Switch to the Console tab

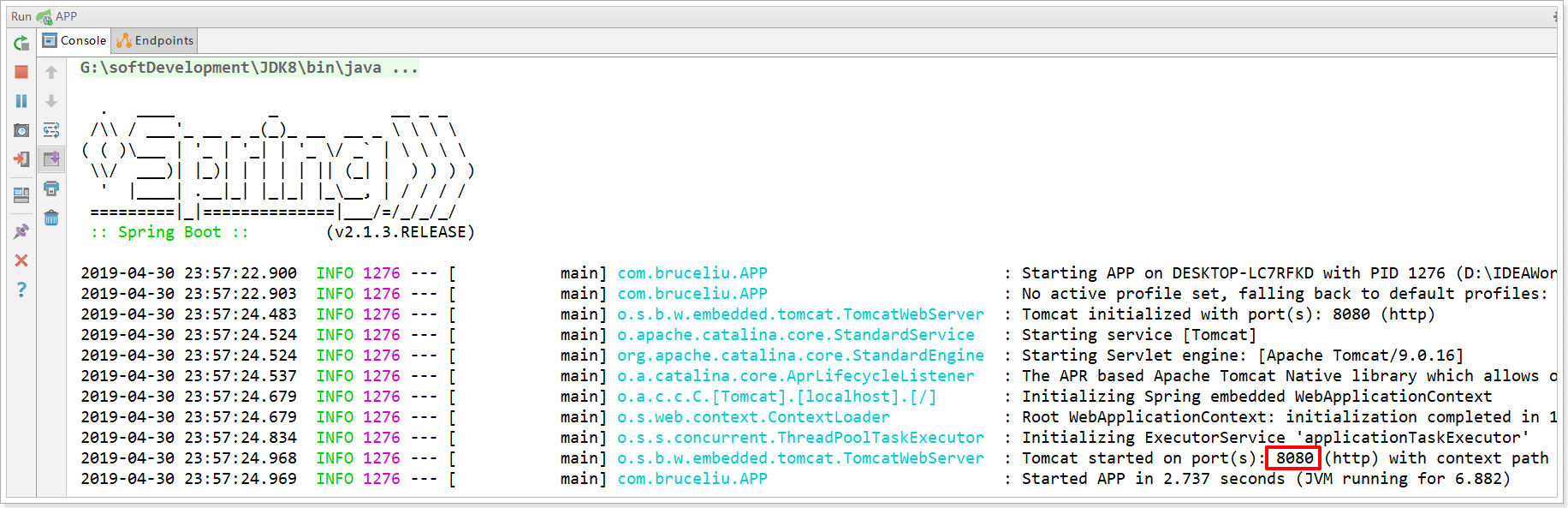[74, 40]
